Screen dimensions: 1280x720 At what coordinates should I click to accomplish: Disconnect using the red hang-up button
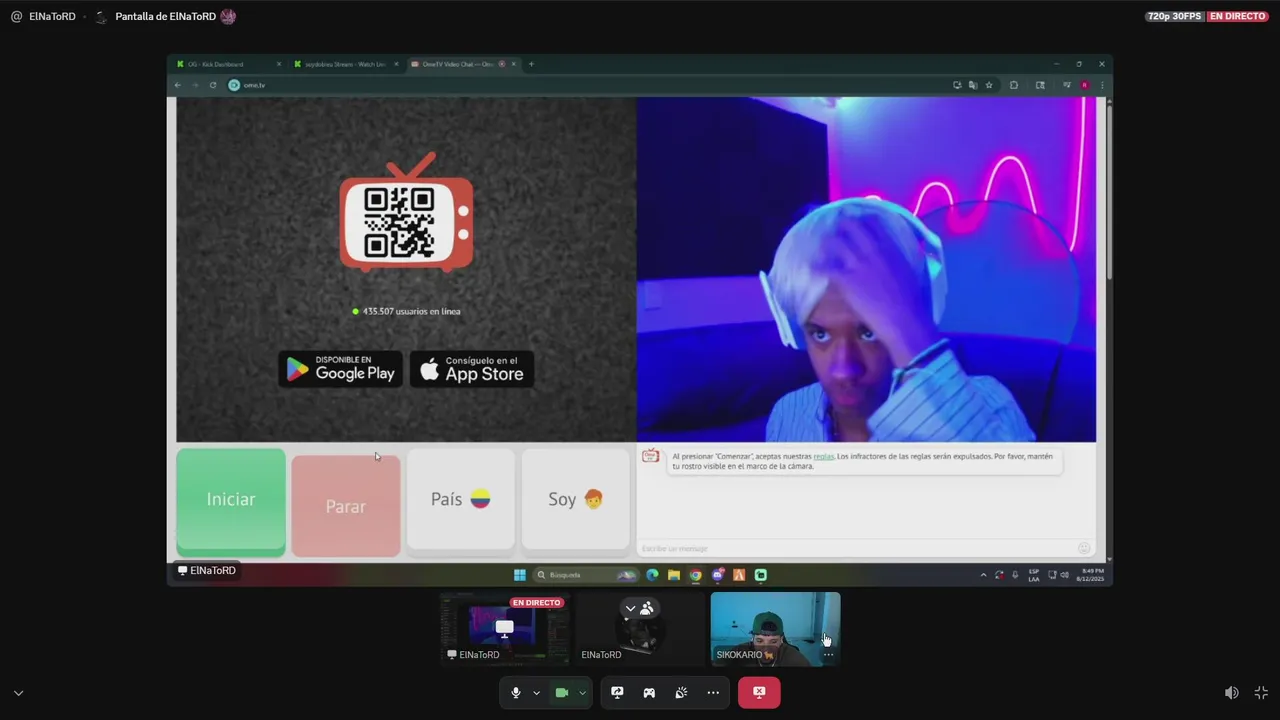click(759, 692)
